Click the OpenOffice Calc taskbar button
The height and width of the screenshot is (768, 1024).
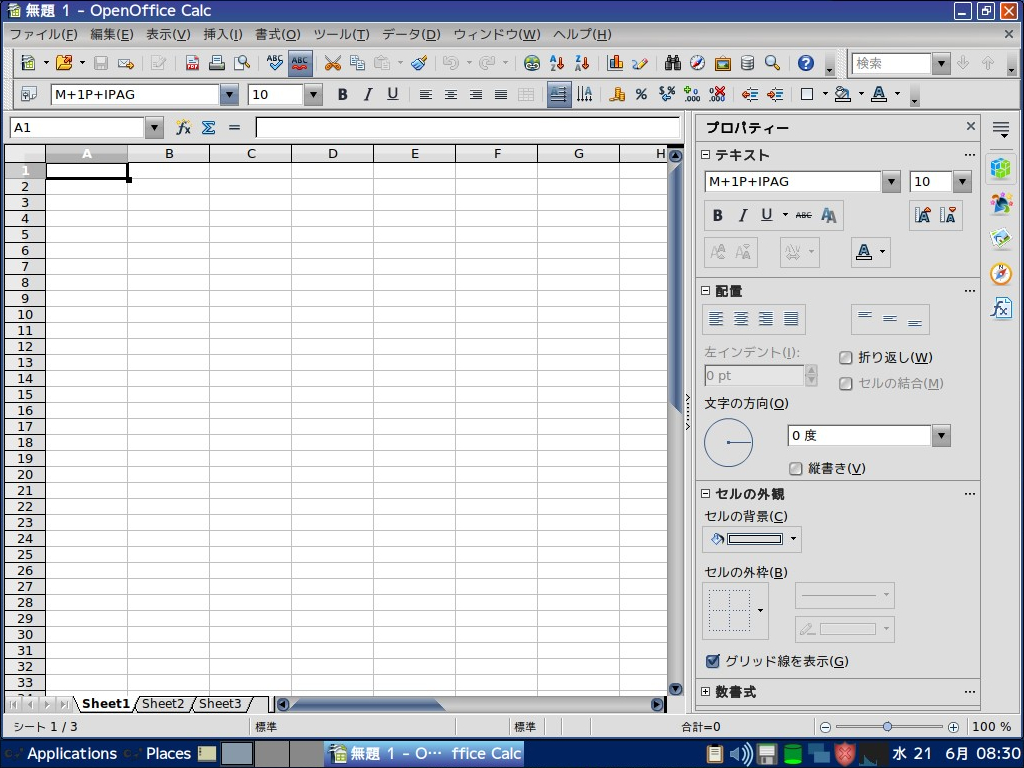[424, 754]
